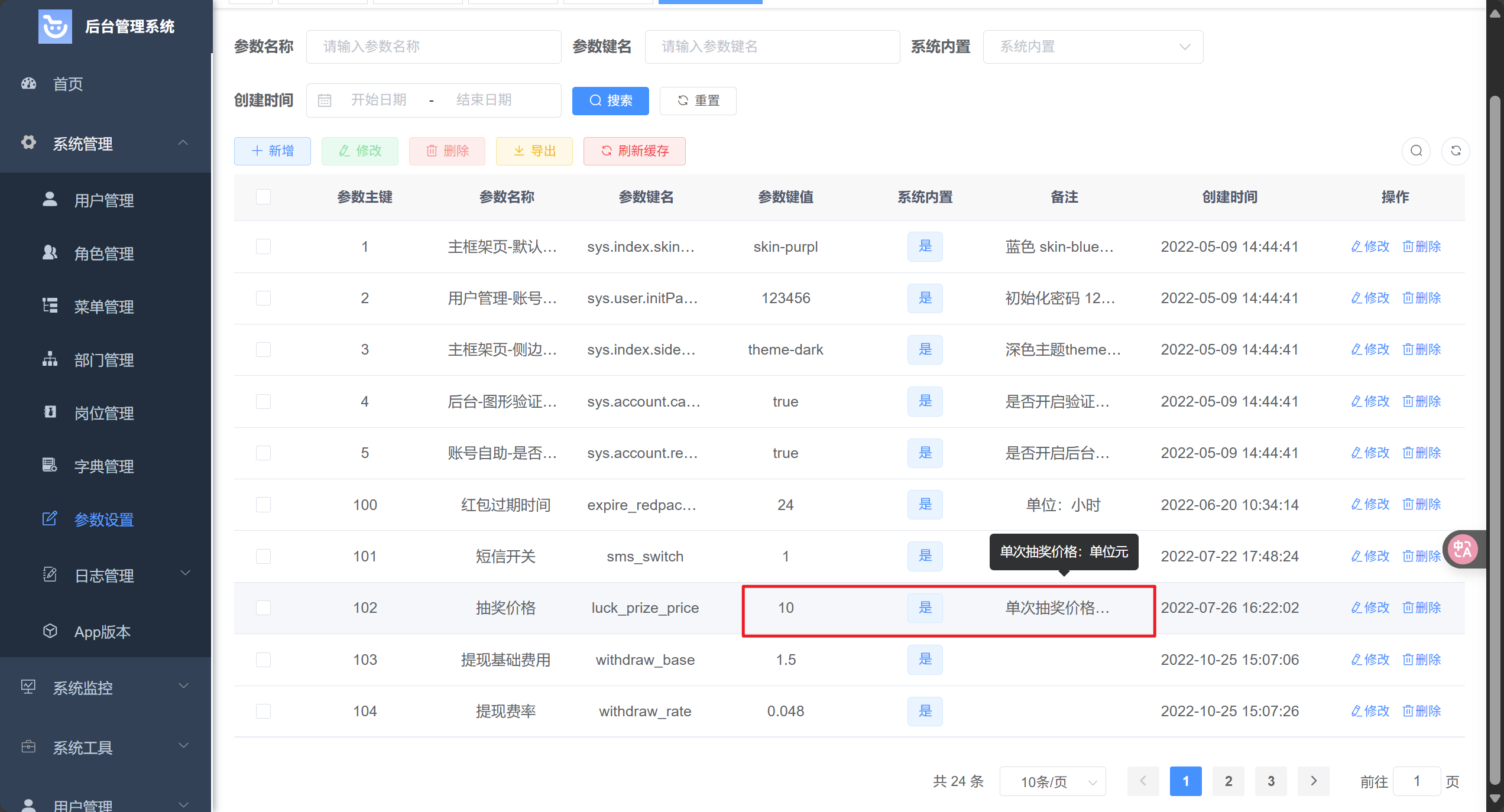Screen dimensions: 1504x812
Task: Open 用户管理 under 系统管理
Action: pos(104,200)
